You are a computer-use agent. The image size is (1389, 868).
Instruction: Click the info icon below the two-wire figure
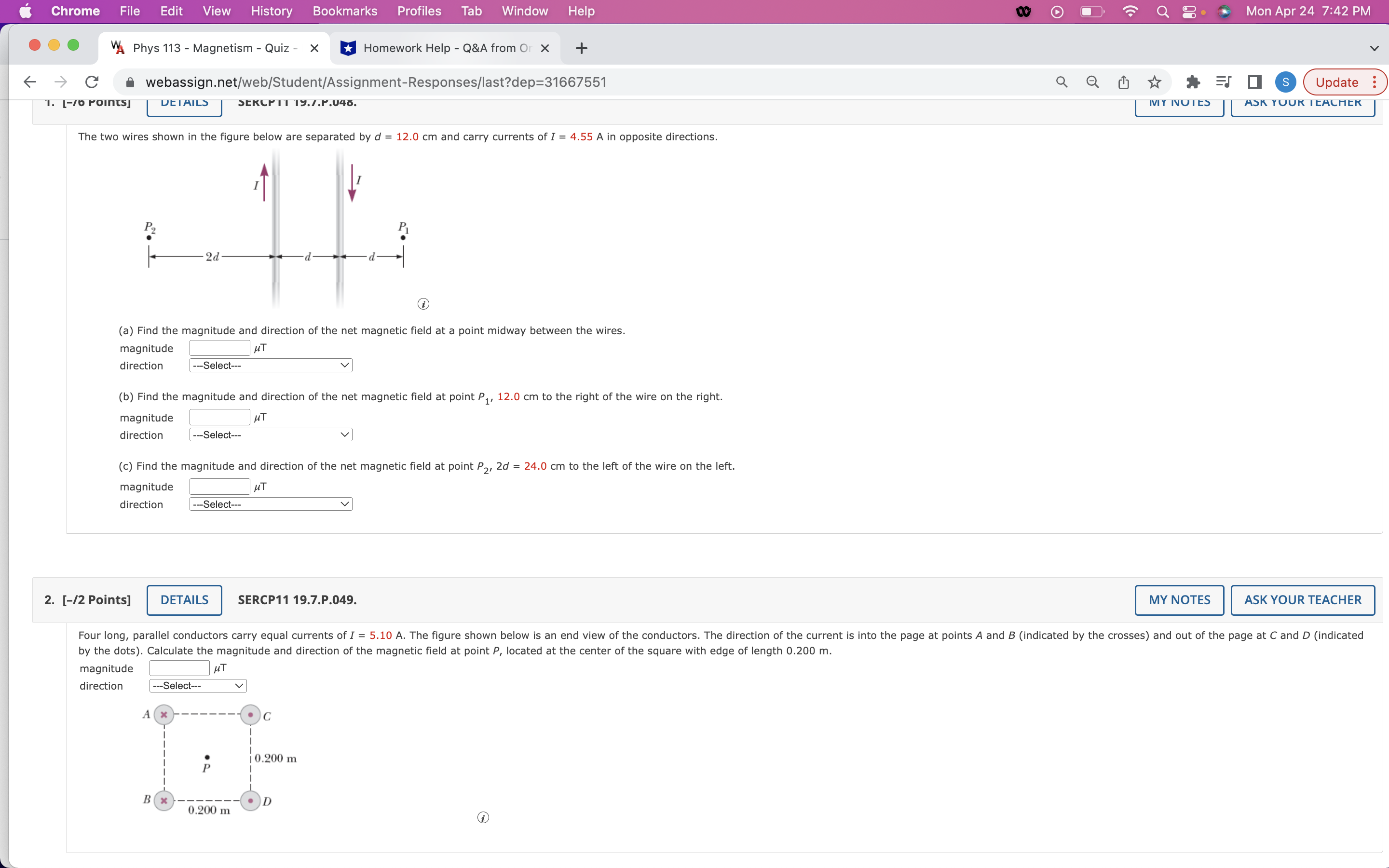[423, 303]
